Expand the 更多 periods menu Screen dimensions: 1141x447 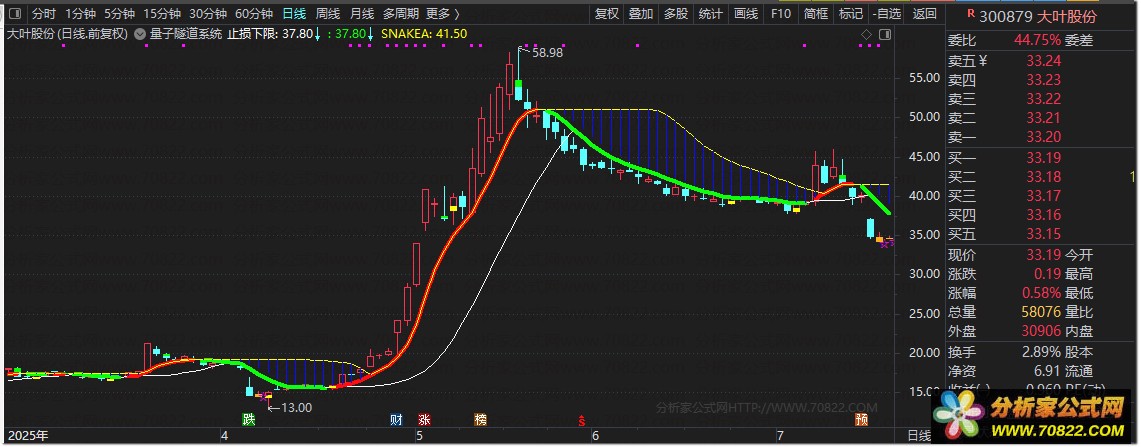pos(443,13)
